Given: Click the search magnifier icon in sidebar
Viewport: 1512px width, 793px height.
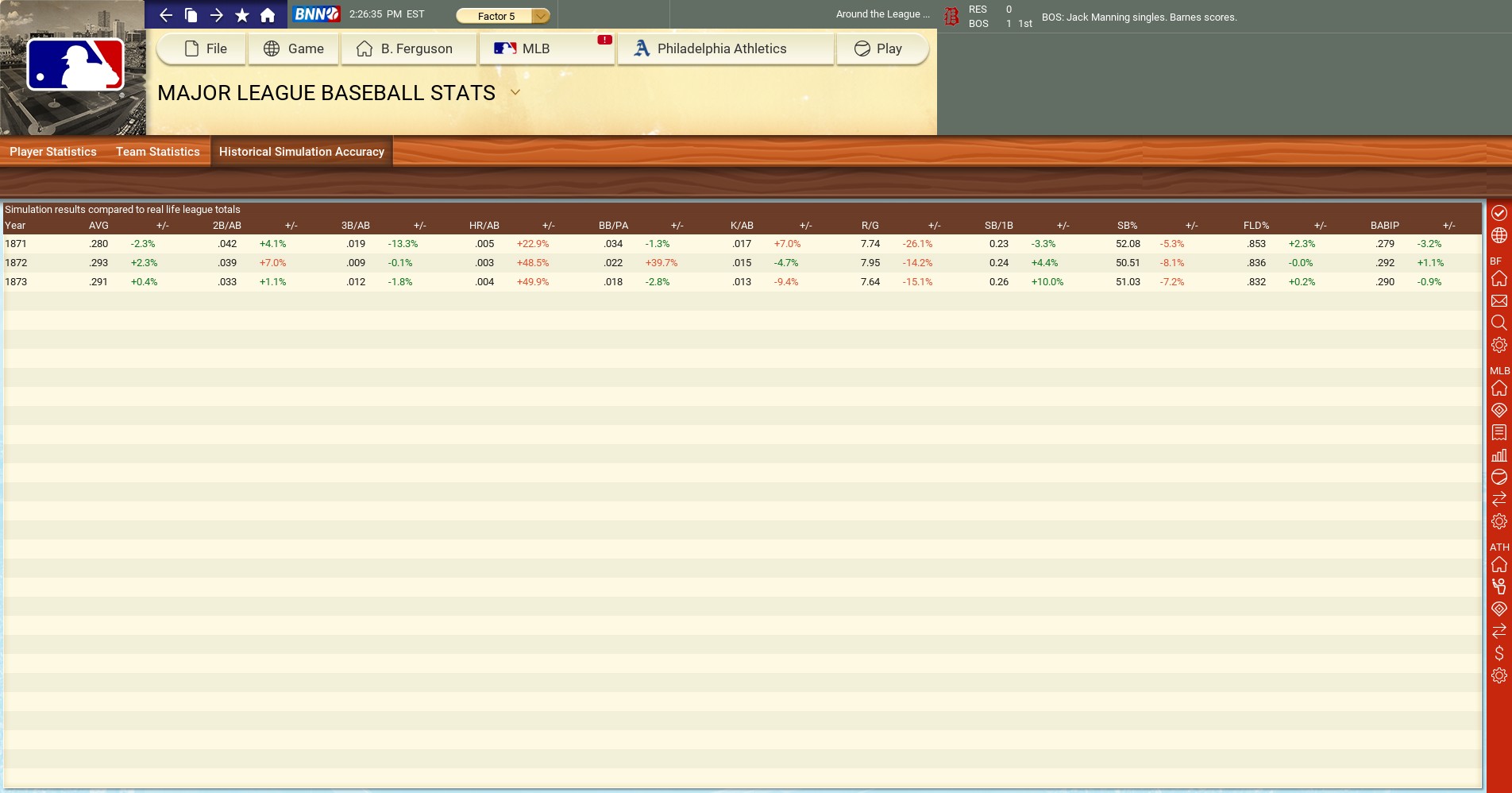Looking at the screenshot, I should [x=1498, y=323].
